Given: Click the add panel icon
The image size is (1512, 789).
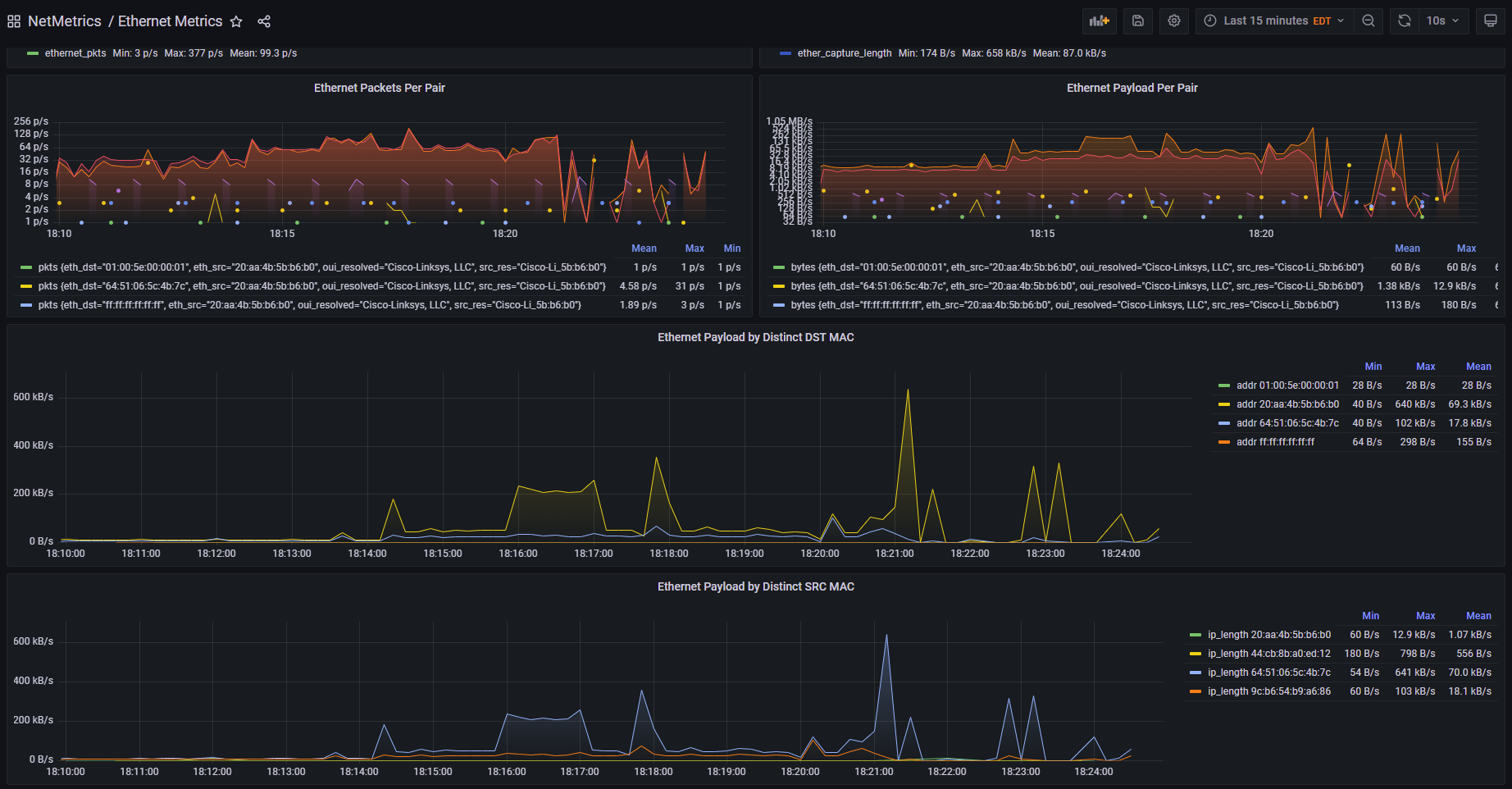Looking at the screenshot, I should coord(1099,21).
